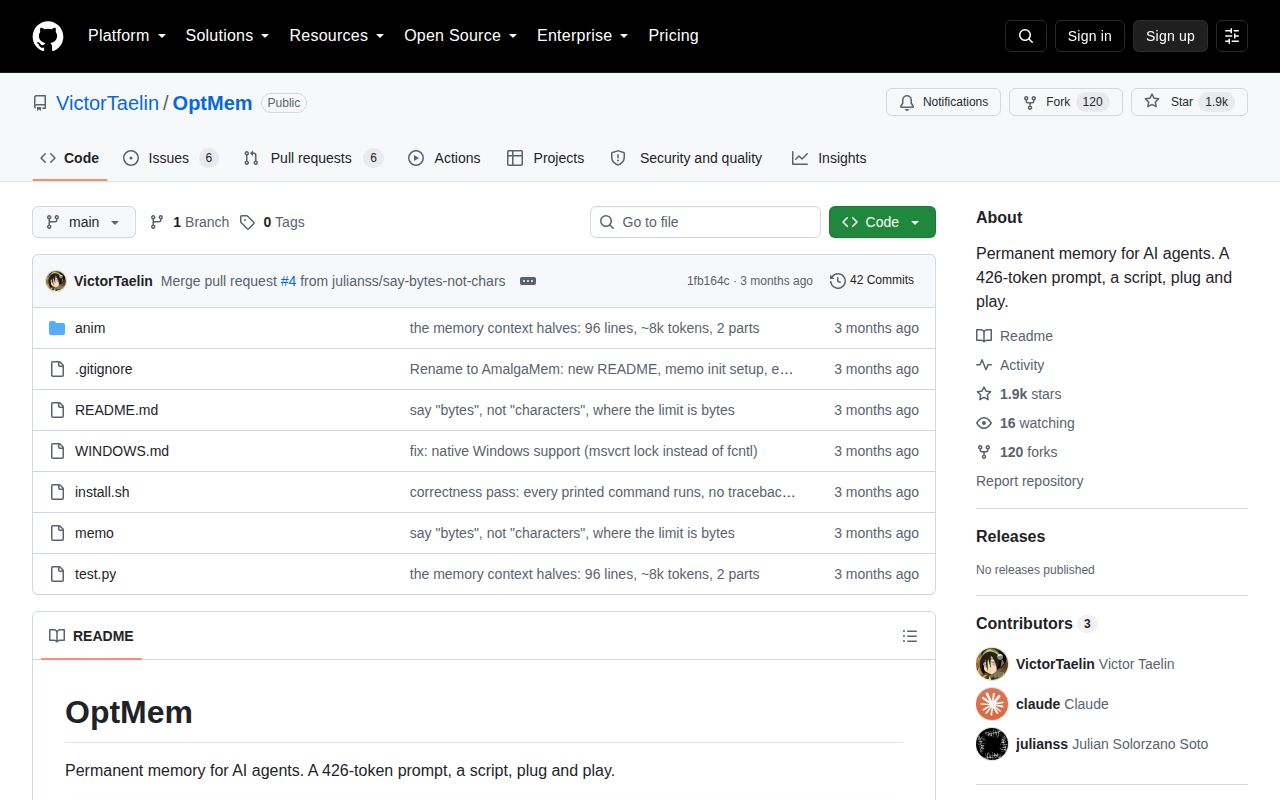Viewport: 1280px width, 800px height.
Task: Click the Go to file search field
Action: tap(705, 222)
